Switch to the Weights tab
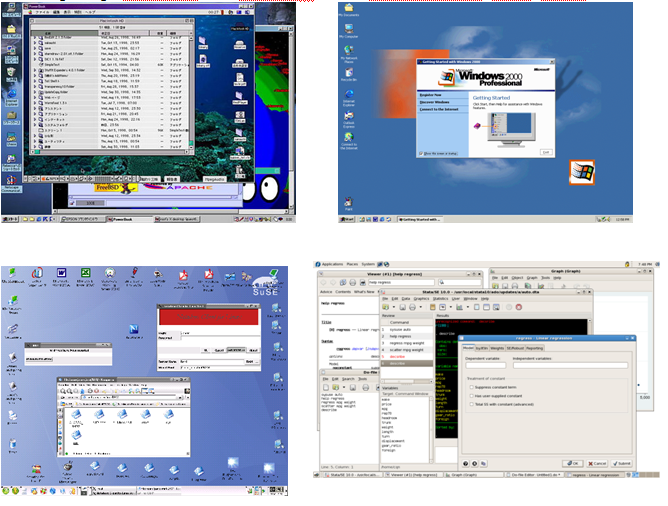The width and height of the screenshot is (668, 506). 497,348
